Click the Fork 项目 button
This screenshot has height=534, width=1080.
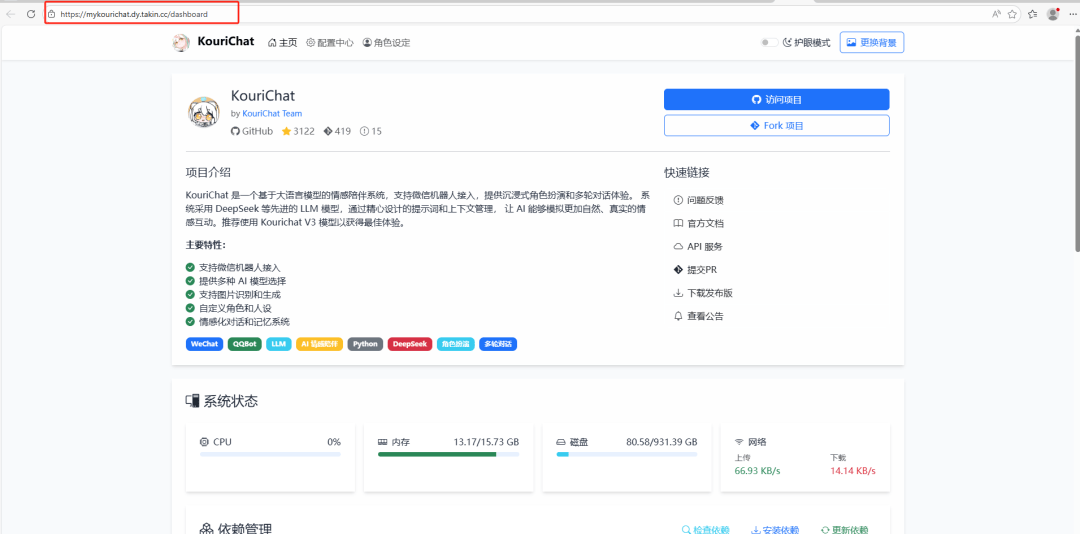coord(776,125)
